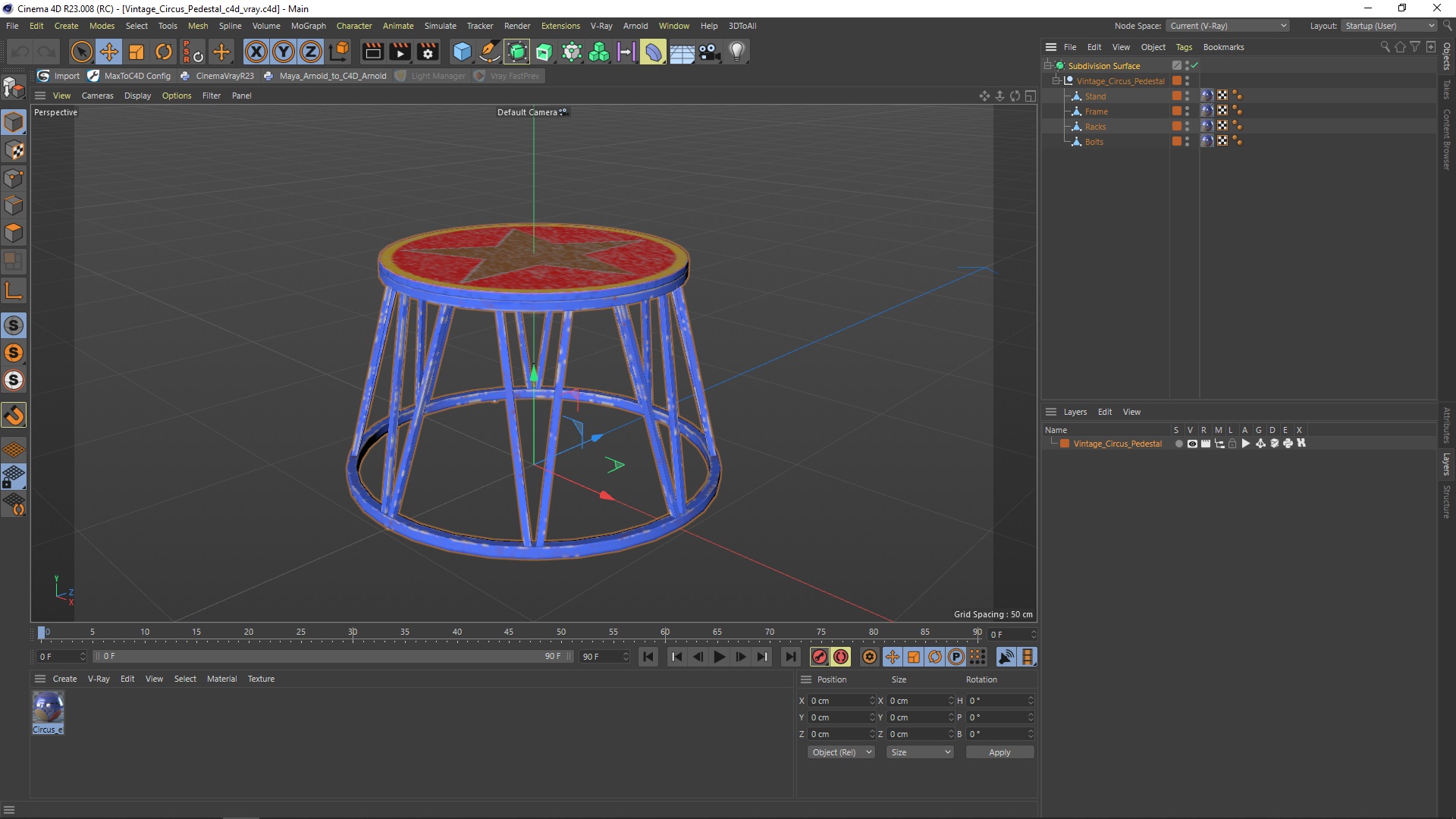Click the Render View clapperboard icon

coord(372,52)
